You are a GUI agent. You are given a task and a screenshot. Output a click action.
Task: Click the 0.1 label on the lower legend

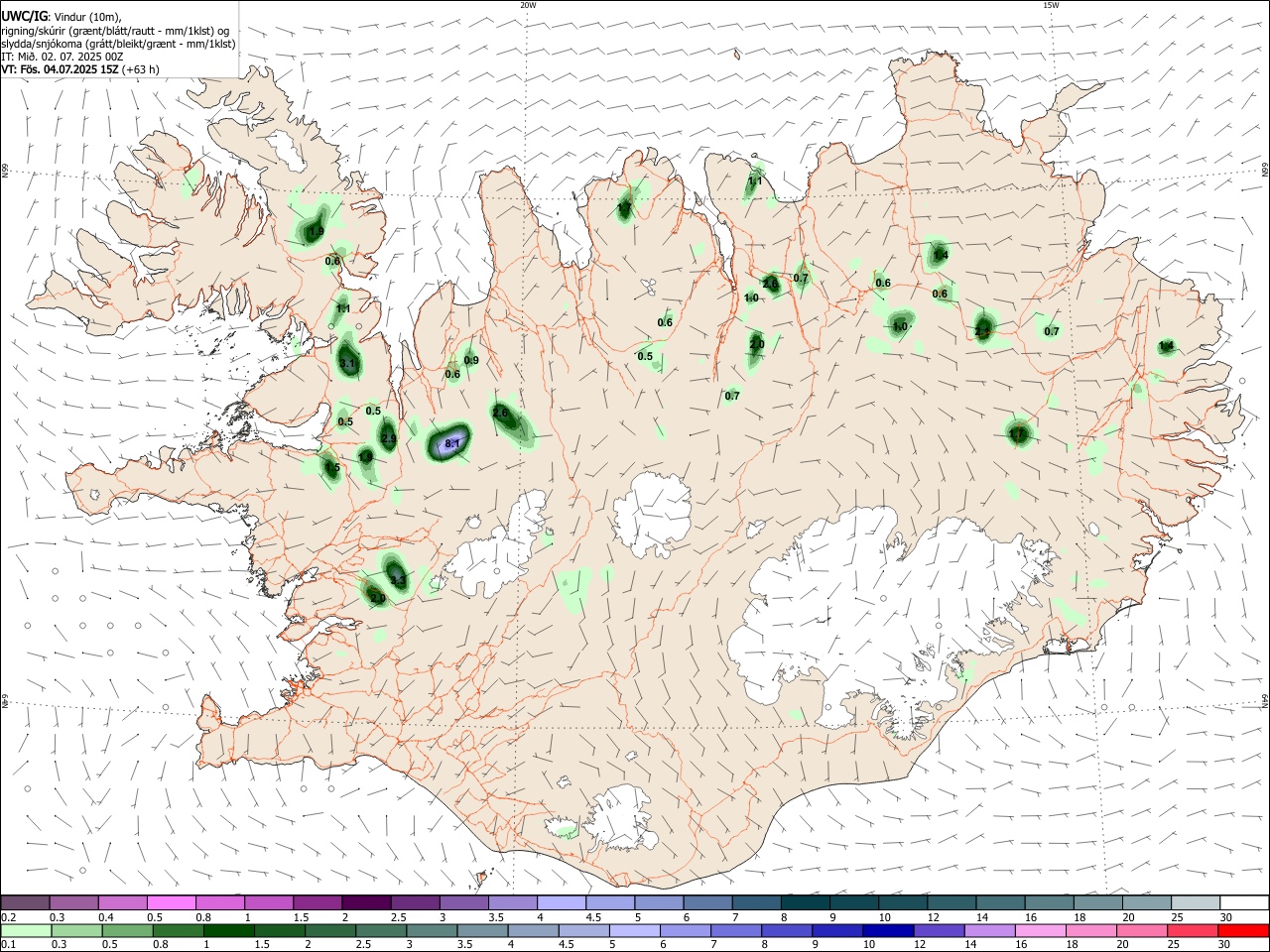[x=8, y=945]
